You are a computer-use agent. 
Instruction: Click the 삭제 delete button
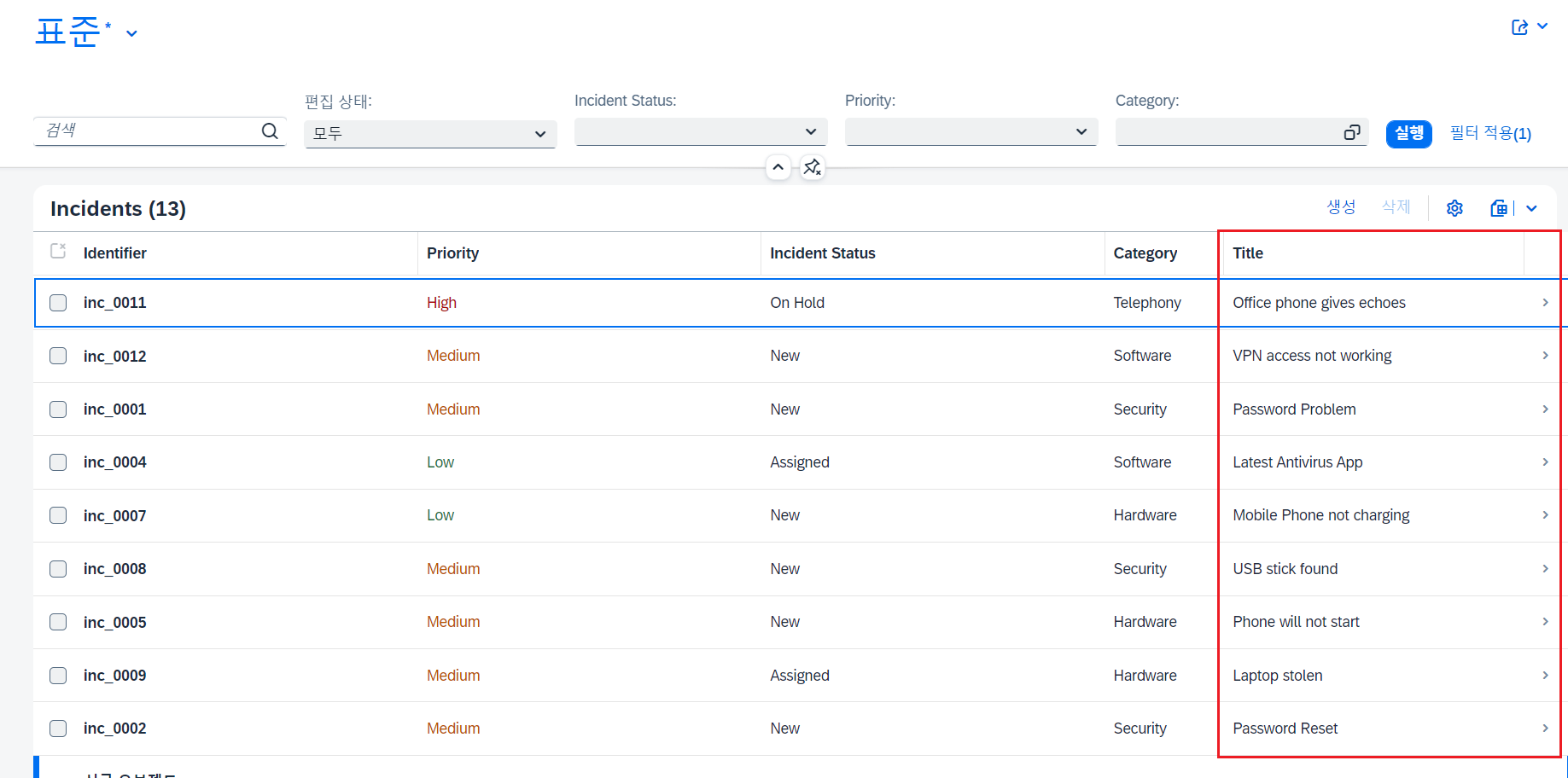pos(1396,207)
